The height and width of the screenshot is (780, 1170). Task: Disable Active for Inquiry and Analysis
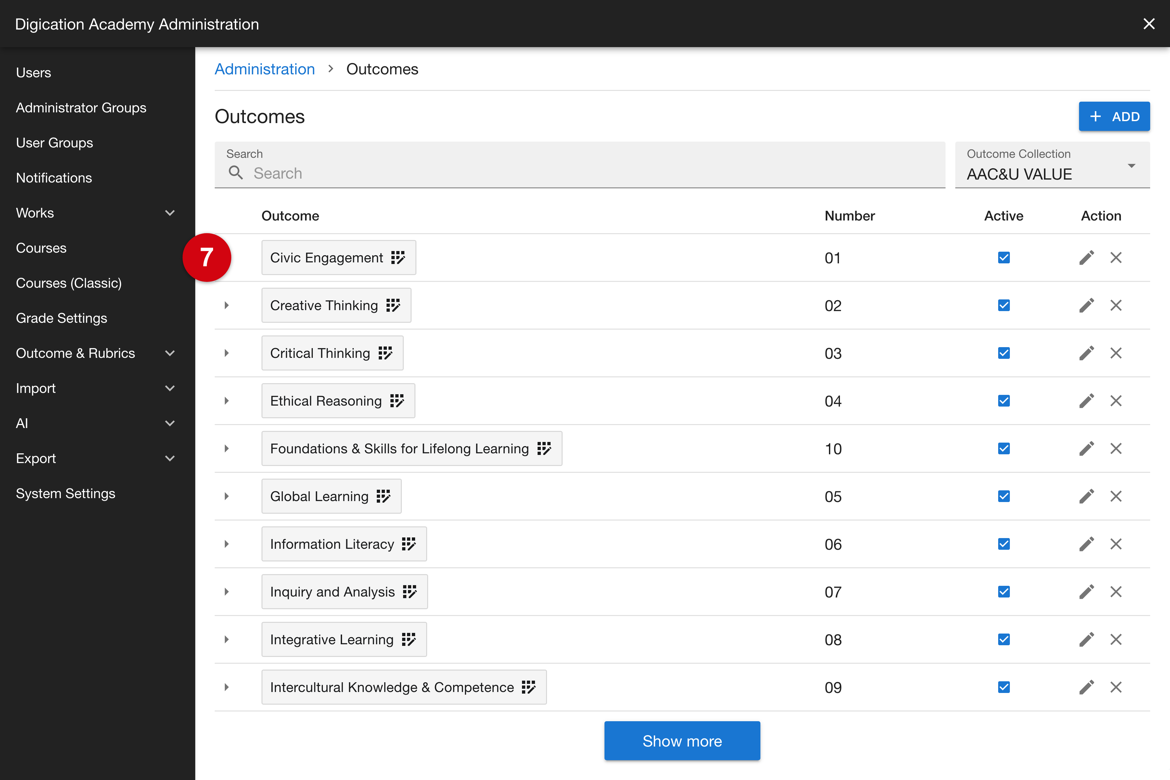click(x=1004, y=592)
